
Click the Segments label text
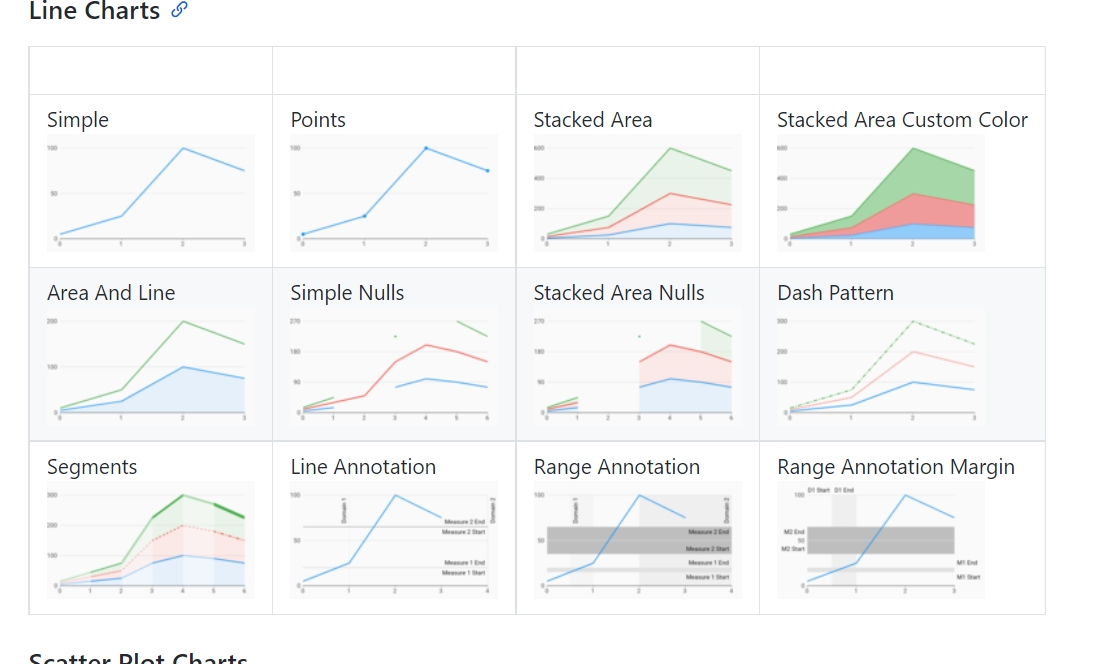click(90, 467)
